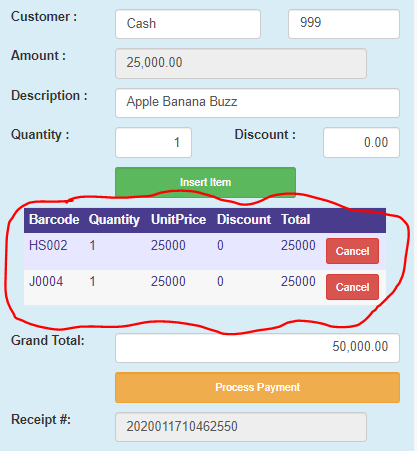Click the Amount field showing 25,000.00
Screen dimensions: 417x451
click(x=241, y=63)
